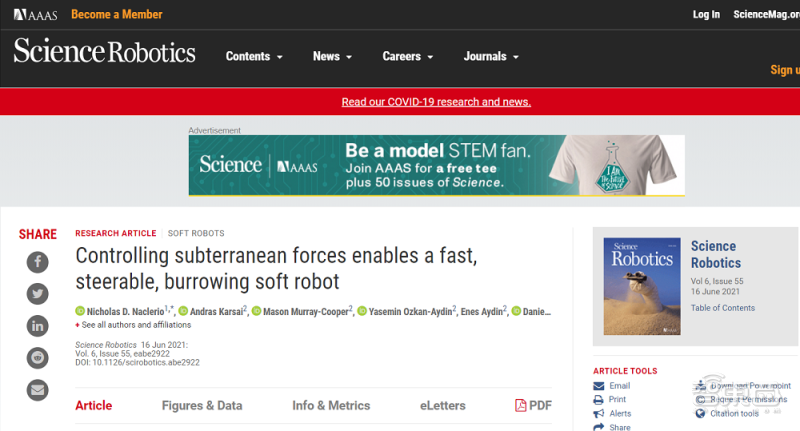
Task: Click ORCID icon next to Andras Karsai
Action: (x=184, y=311)
